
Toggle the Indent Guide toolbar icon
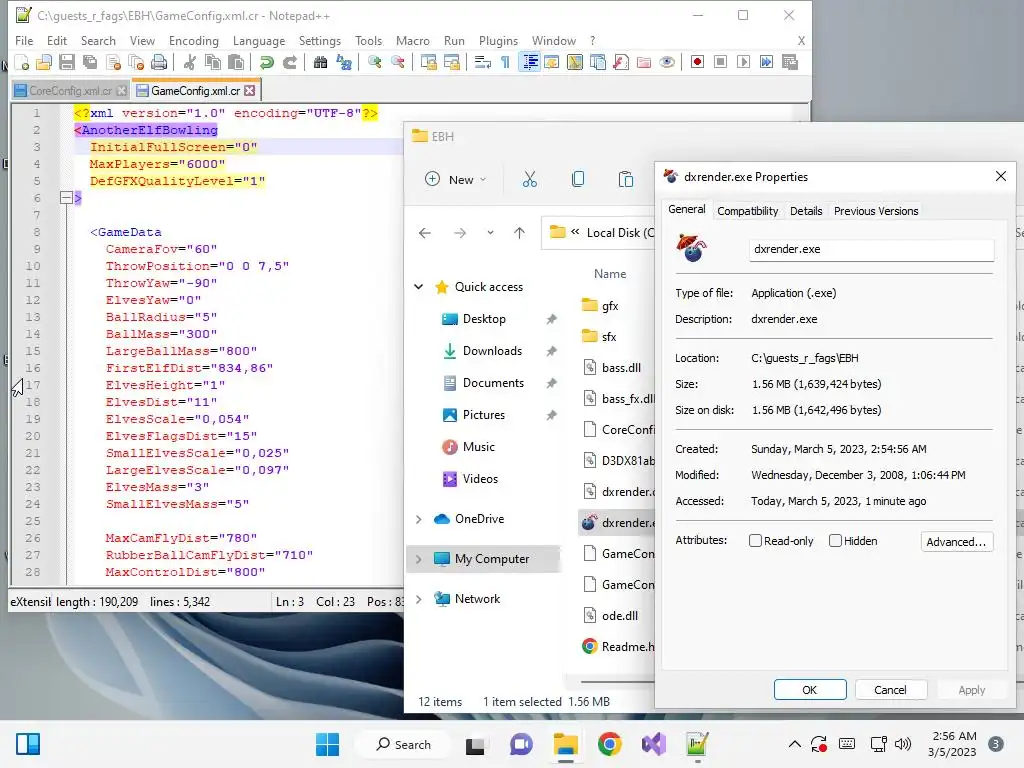(530, 62)
